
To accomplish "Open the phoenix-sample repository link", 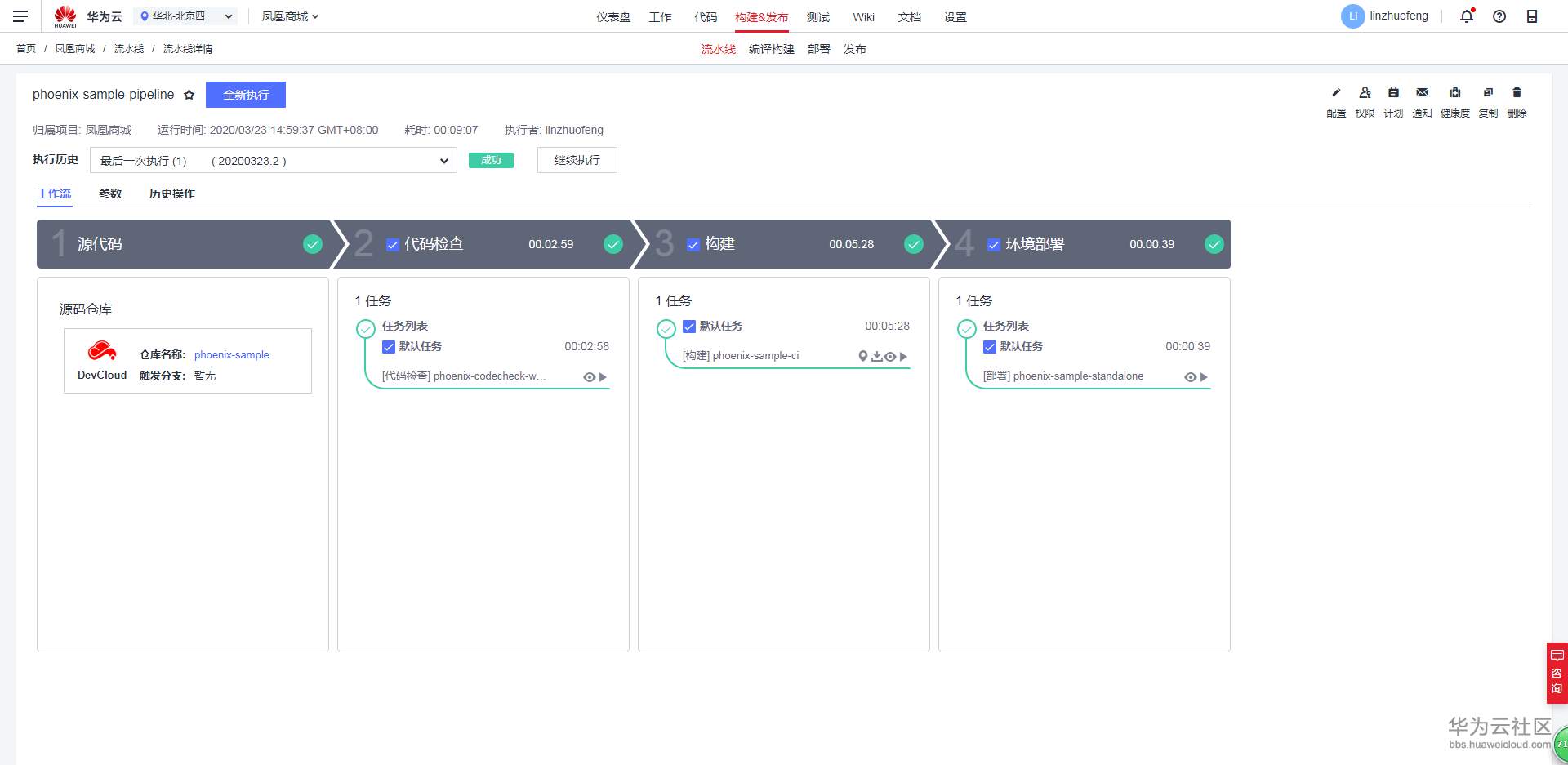I will (x=232, y=355).
